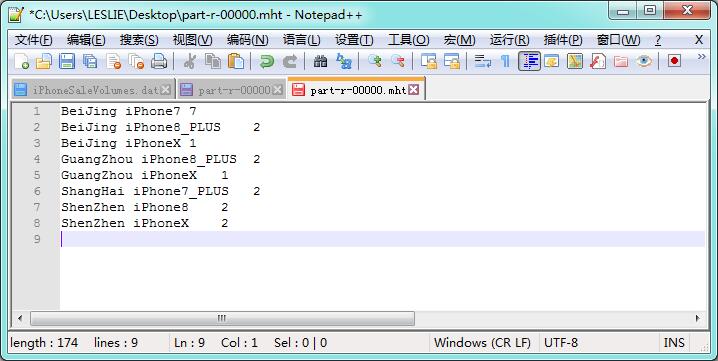718x361 pixels.
Task: Click UTF-8 encoding in status bar
Action: click(x=561, y=343)
